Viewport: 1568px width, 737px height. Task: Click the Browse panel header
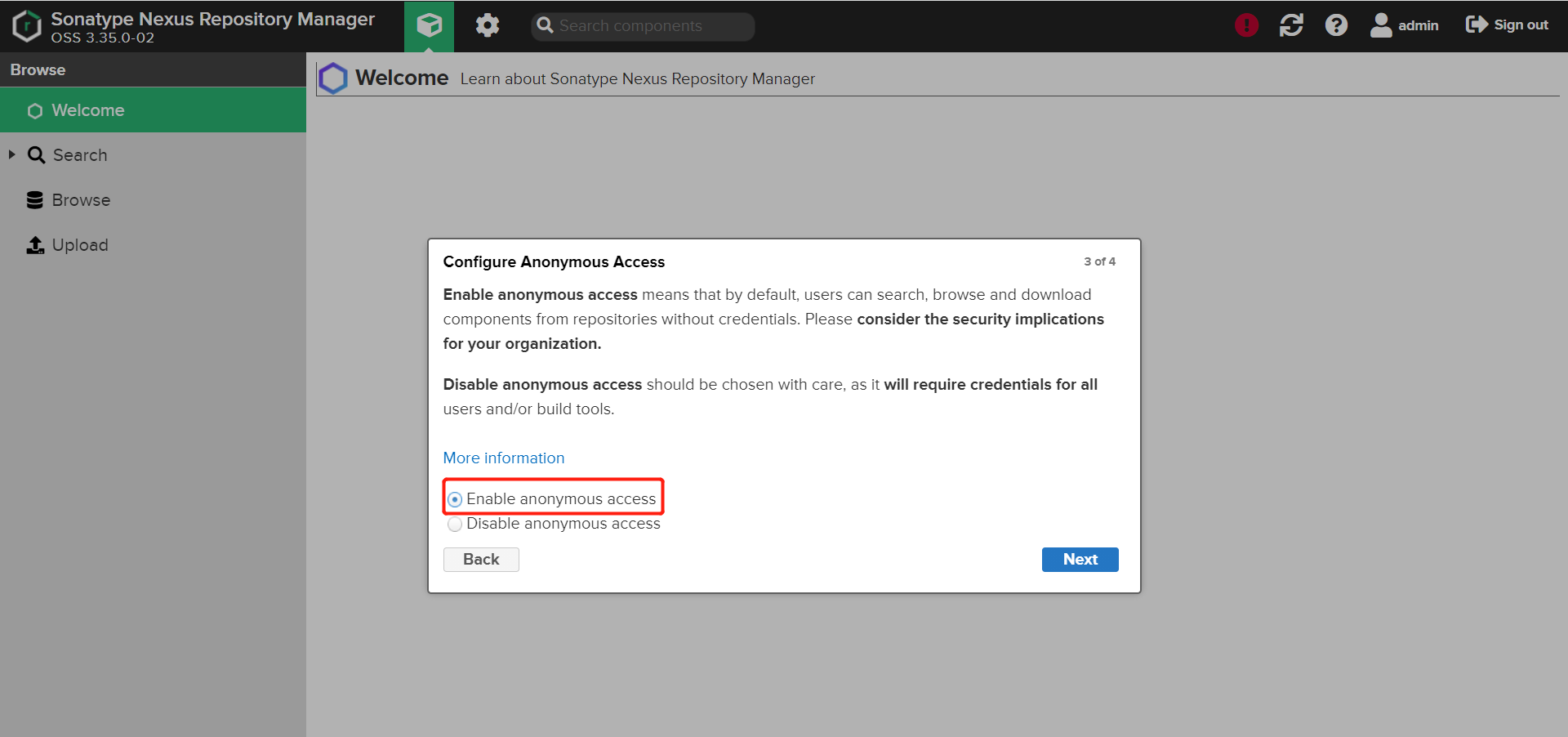pyautogui.click(x=153, y=70)
